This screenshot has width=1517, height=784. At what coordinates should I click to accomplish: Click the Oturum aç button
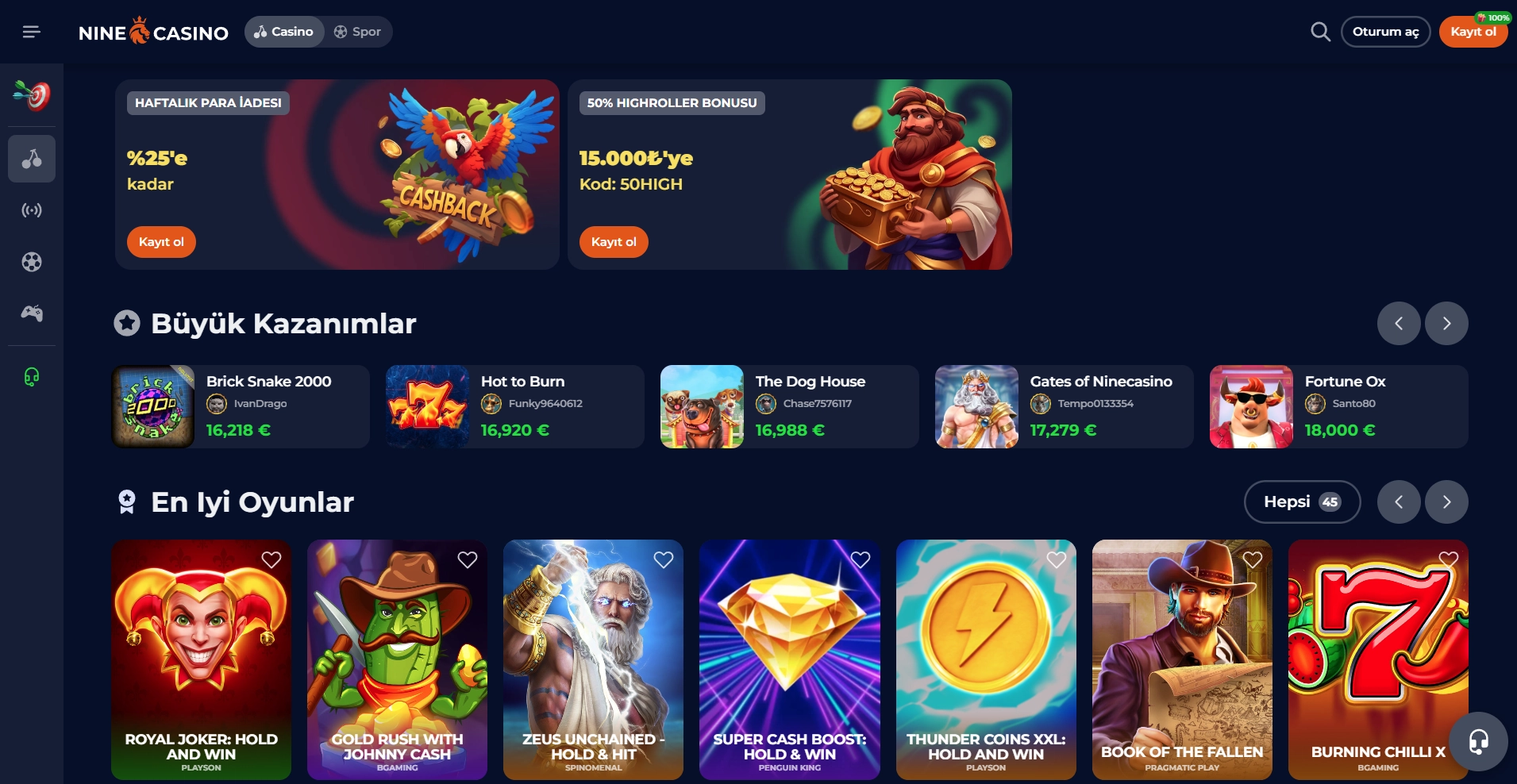[x=1385, y=32]
